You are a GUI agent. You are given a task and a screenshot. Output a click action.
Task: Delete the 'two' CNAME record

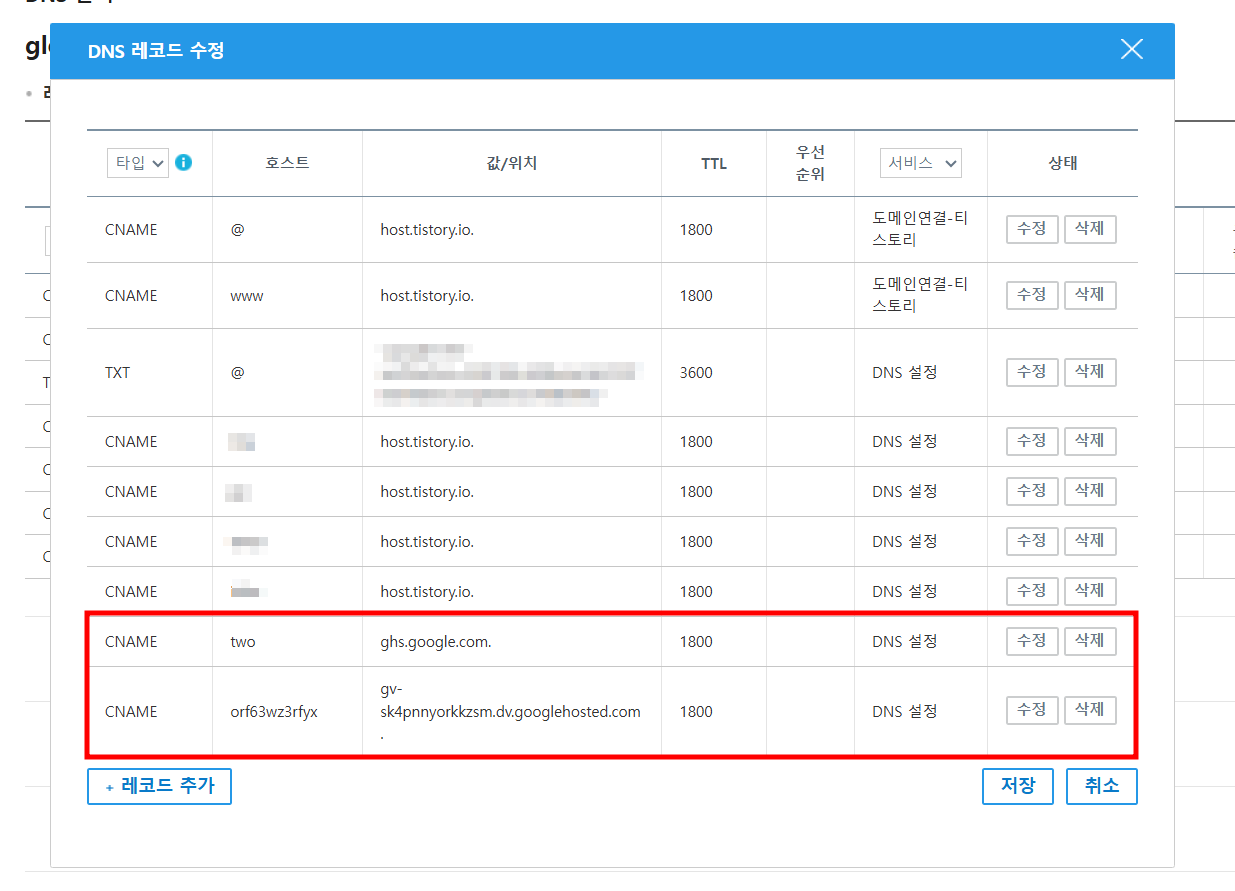pos(1090,641)
